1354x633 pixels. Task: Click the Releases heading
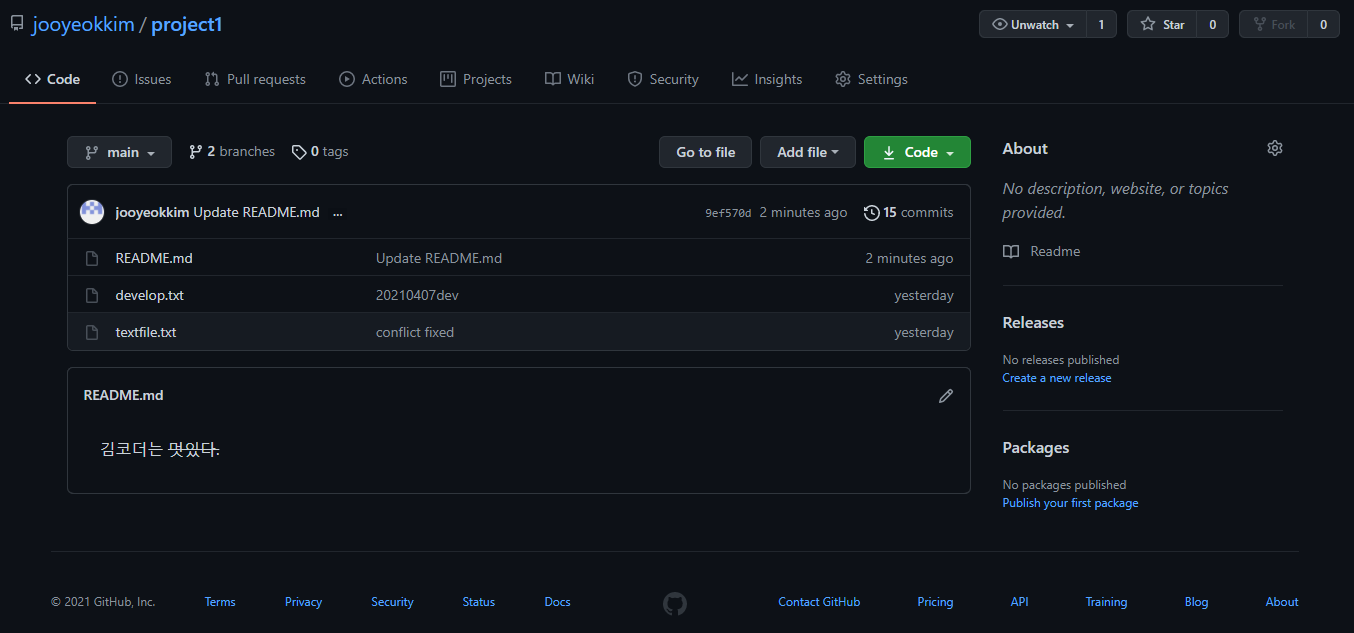pyautogui.click(x=1033, y=322)
